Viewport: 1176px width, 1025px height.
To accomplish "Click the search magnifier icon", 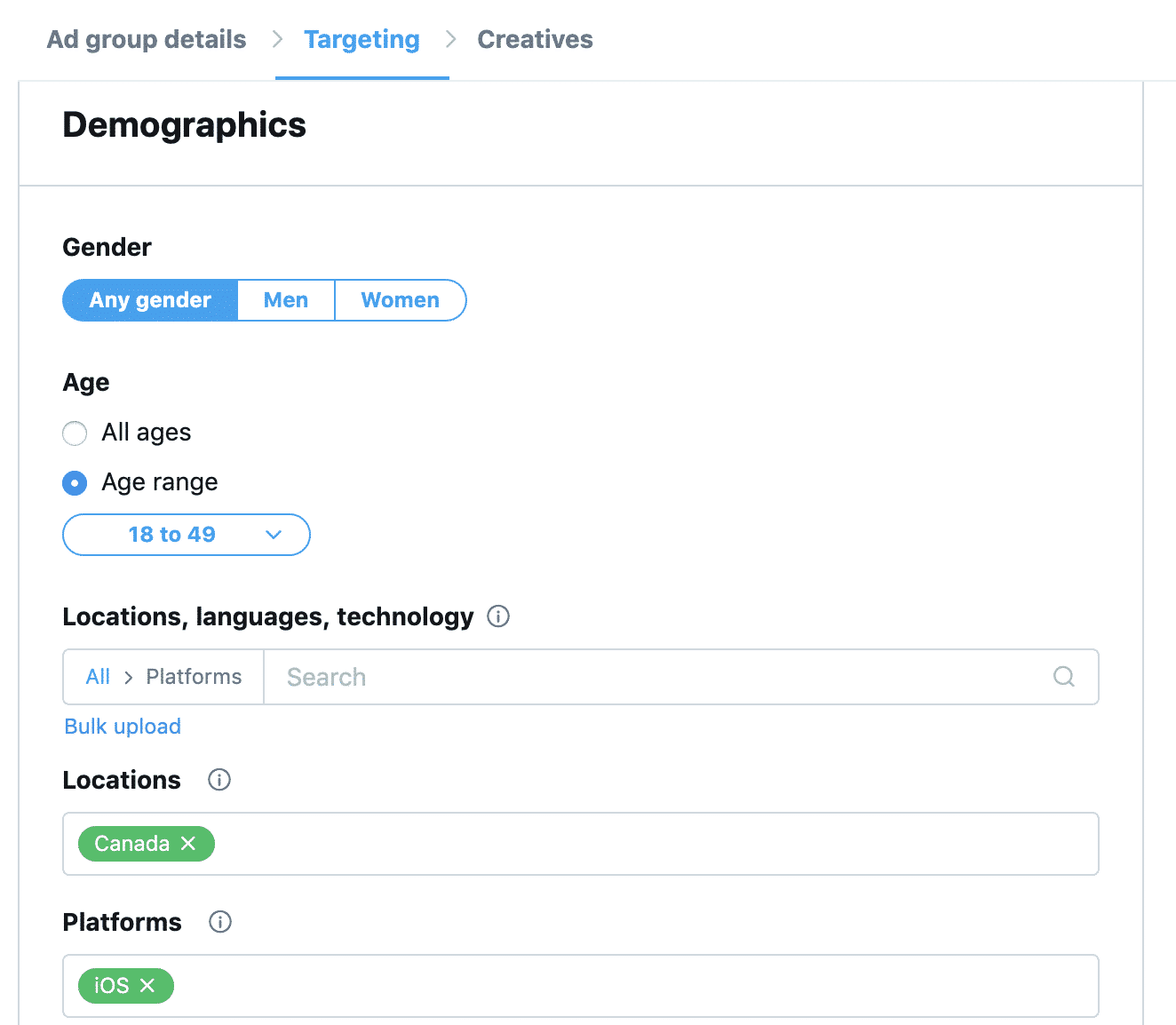I will [1063, 677].
